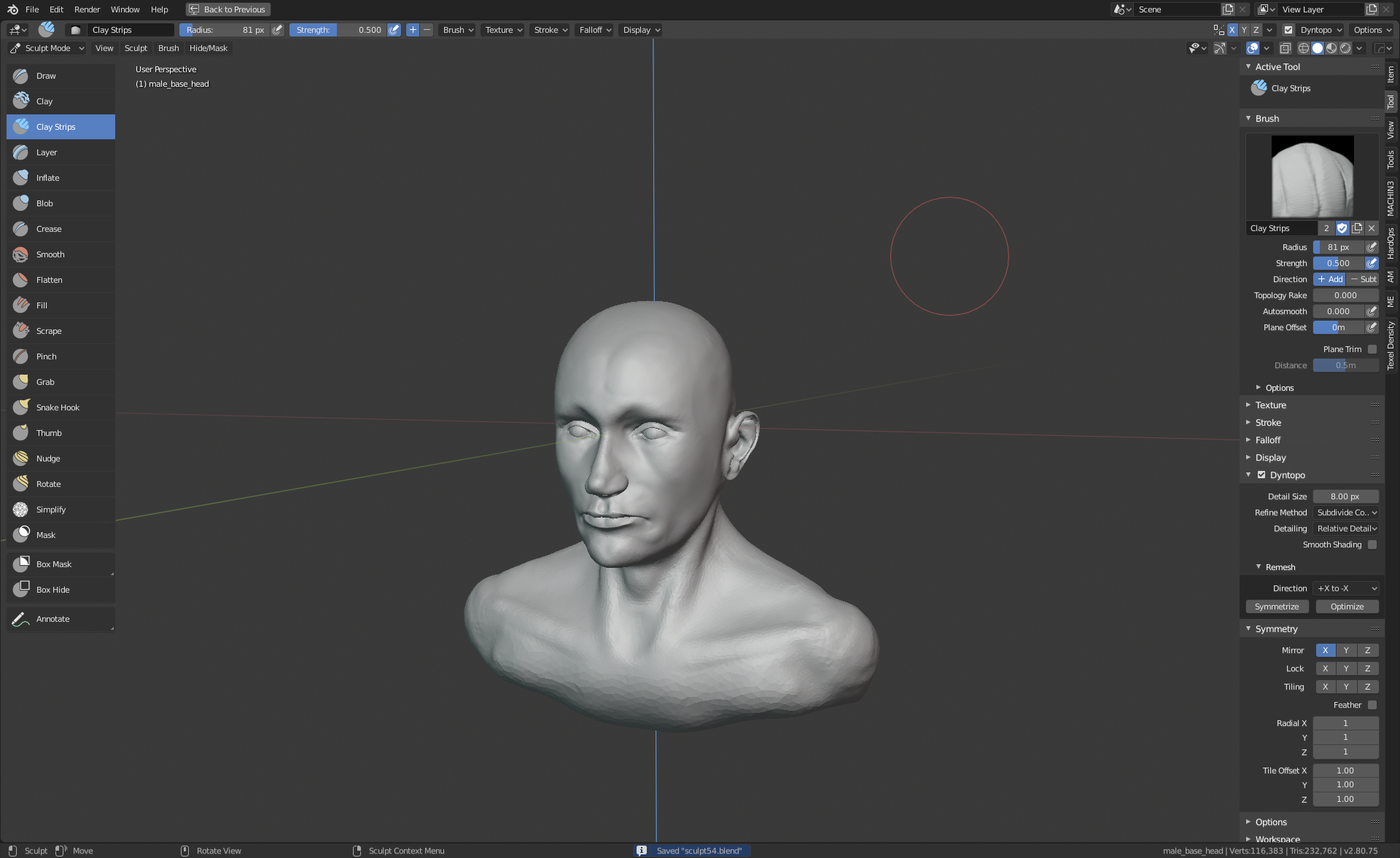Select the Snake Hook brush tool
The image size is (1400, 858).
(x=58, y=407)
